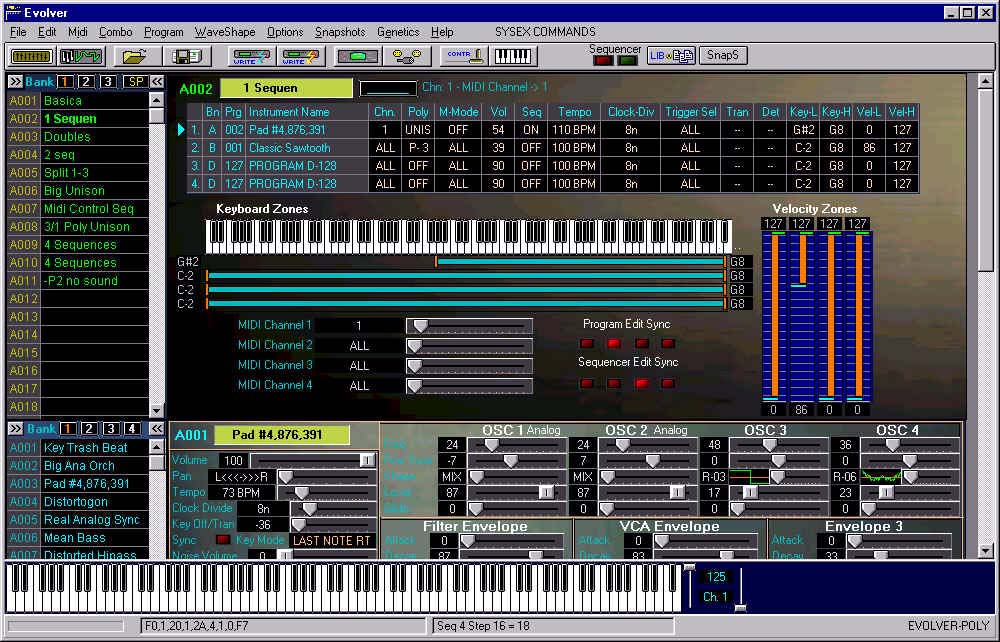Expand combo Bank list with >> arrow
The width and height of the screenshot is (1000, 642).
(x=15, y=82)
